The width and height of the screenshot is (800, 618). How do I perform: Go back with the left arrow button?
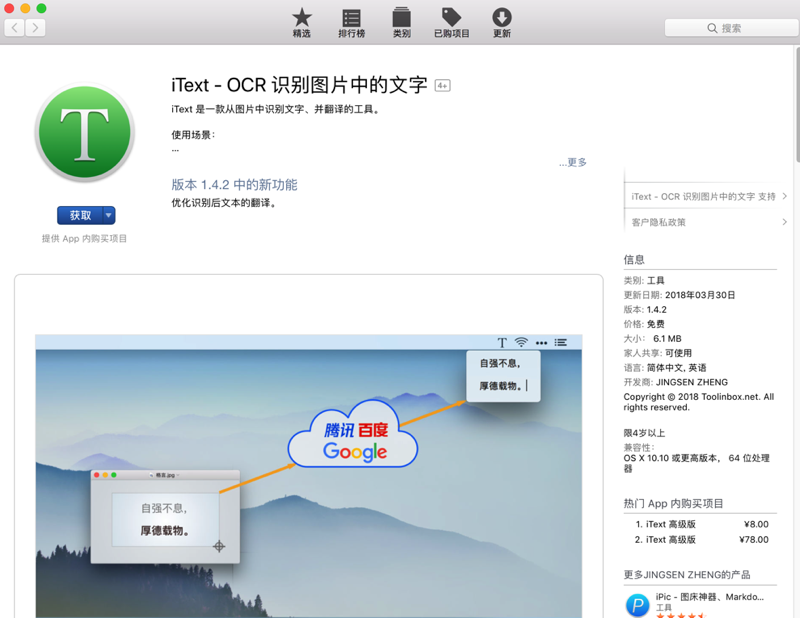14,28
